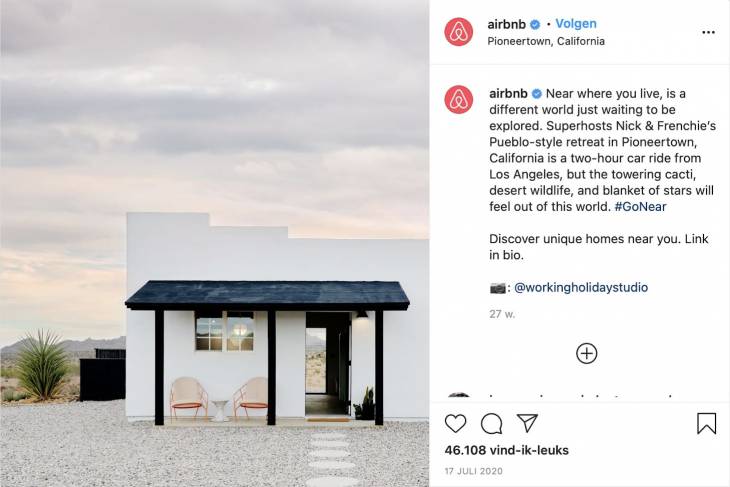Click the verified badge next to header airbnb

[535, 24]
